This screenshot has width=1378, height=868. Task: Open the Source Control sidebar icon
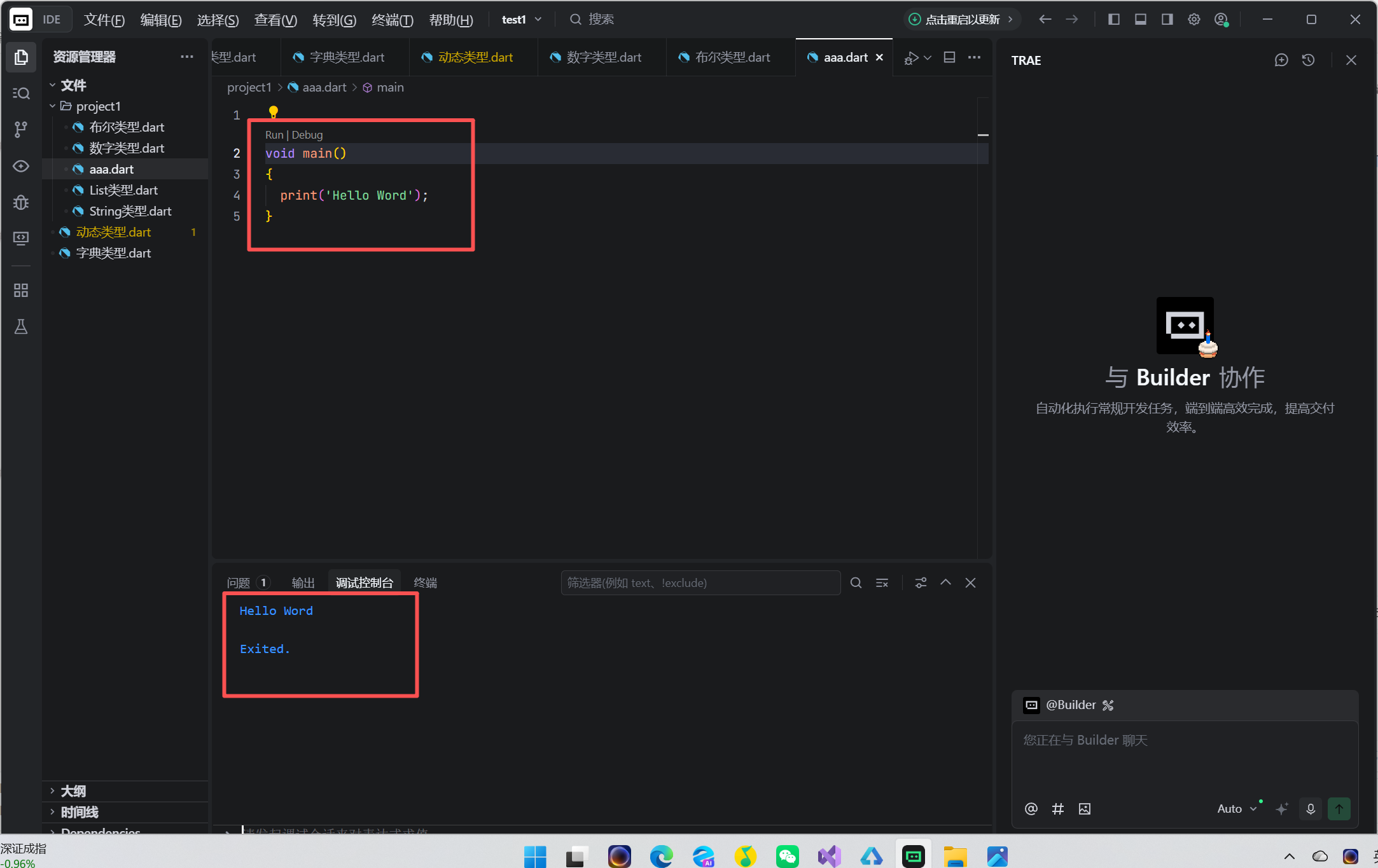[x=21, y=130]
